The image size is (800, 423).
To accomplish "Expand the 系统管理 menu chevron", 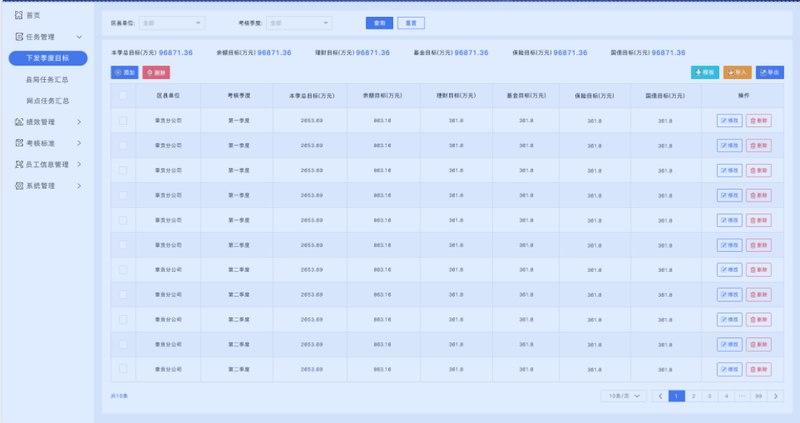I will click(x=79, y=186).
